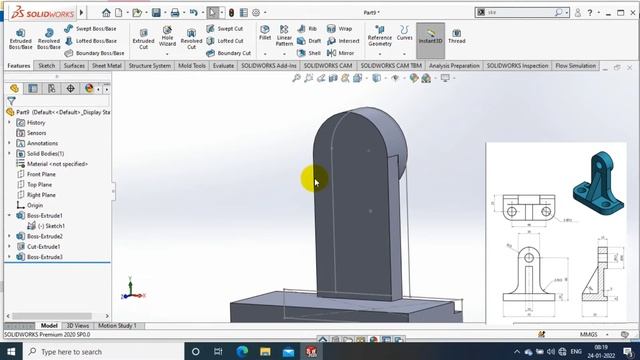This screenshot has width=640, height=360.
Task: Switch to the Surfaces ribbon tab
Action: click(x=74, y=66)
